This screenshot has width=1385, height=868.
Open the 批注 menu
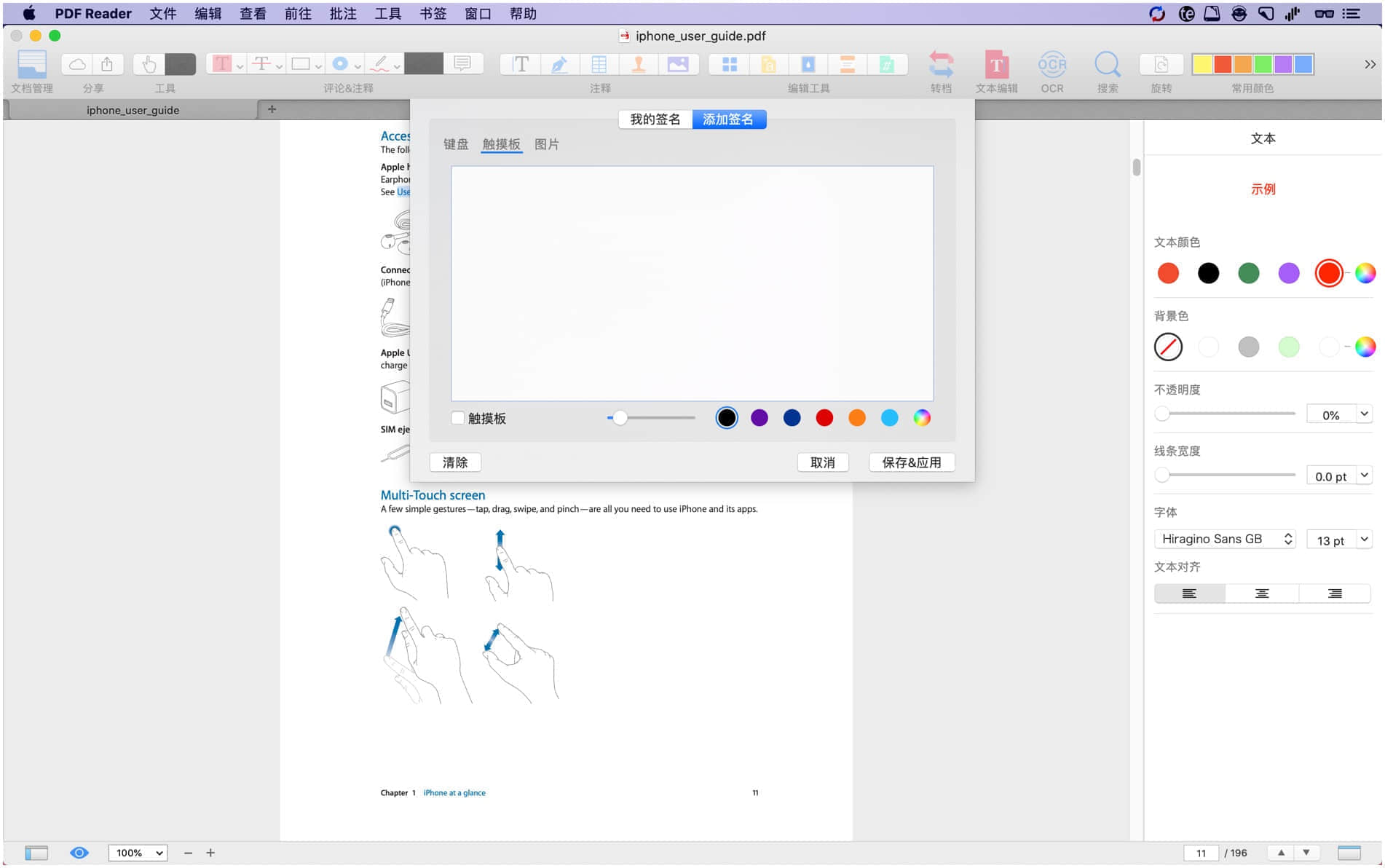tap(342, 14)
